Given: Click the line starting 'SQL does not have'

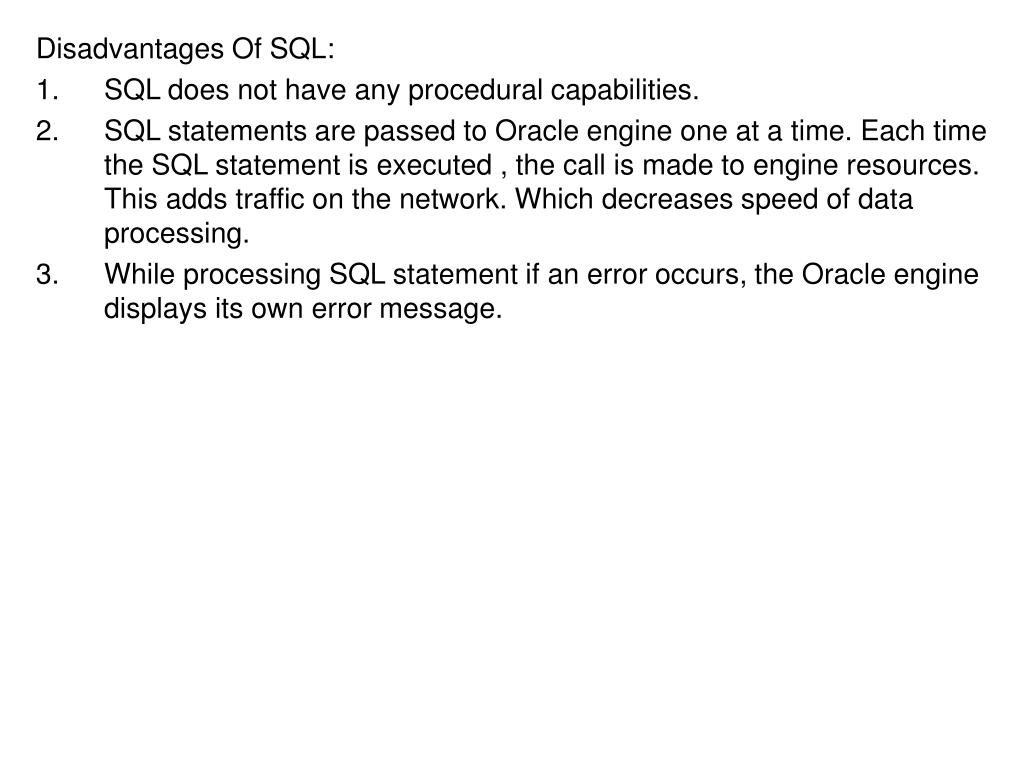Looking at the screenshot, I should [x=402, y=90].
